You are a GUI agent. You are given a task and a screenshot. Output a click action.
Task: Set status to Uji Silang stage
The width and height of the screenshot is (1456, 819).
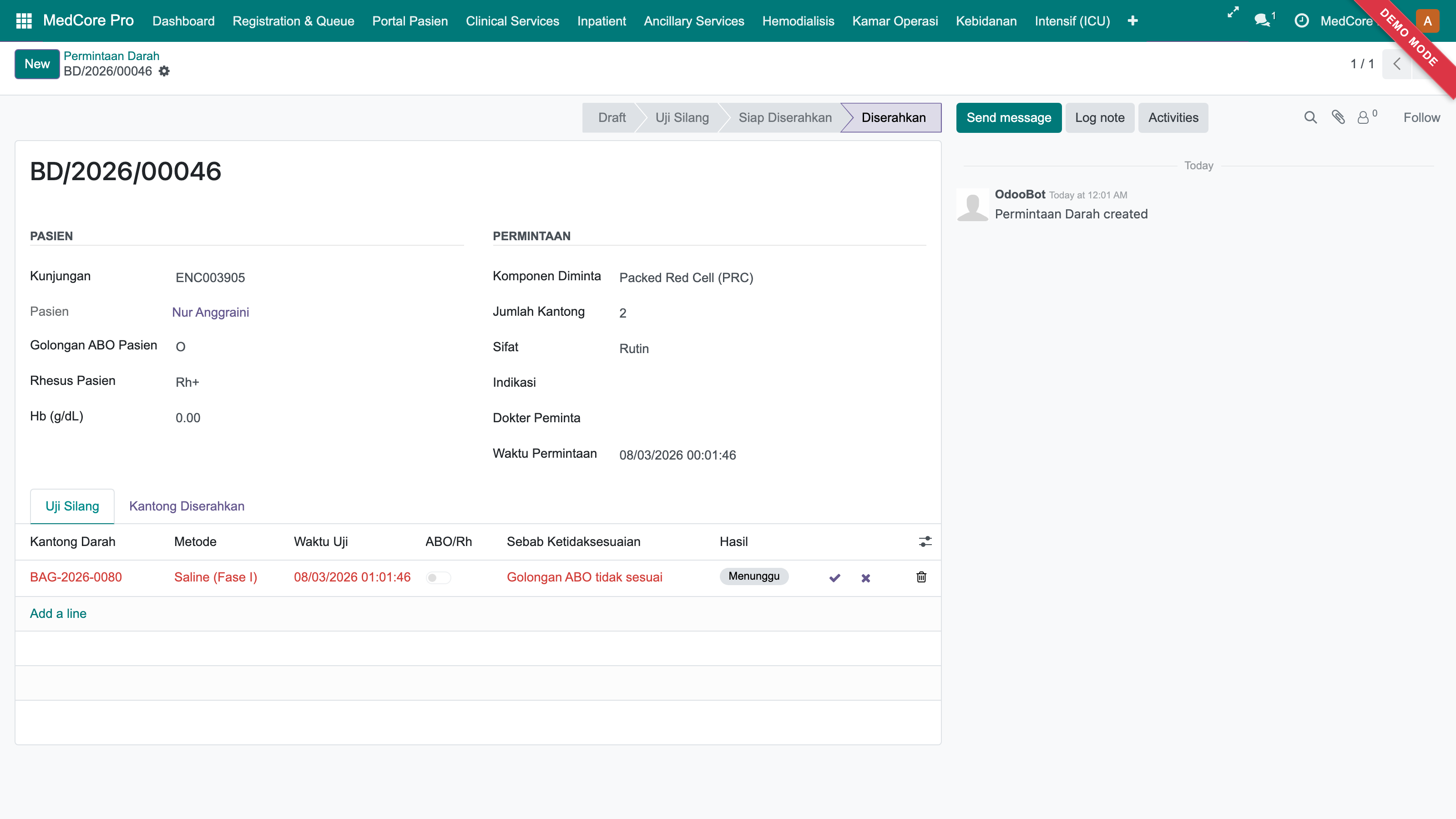click(682, 117)
